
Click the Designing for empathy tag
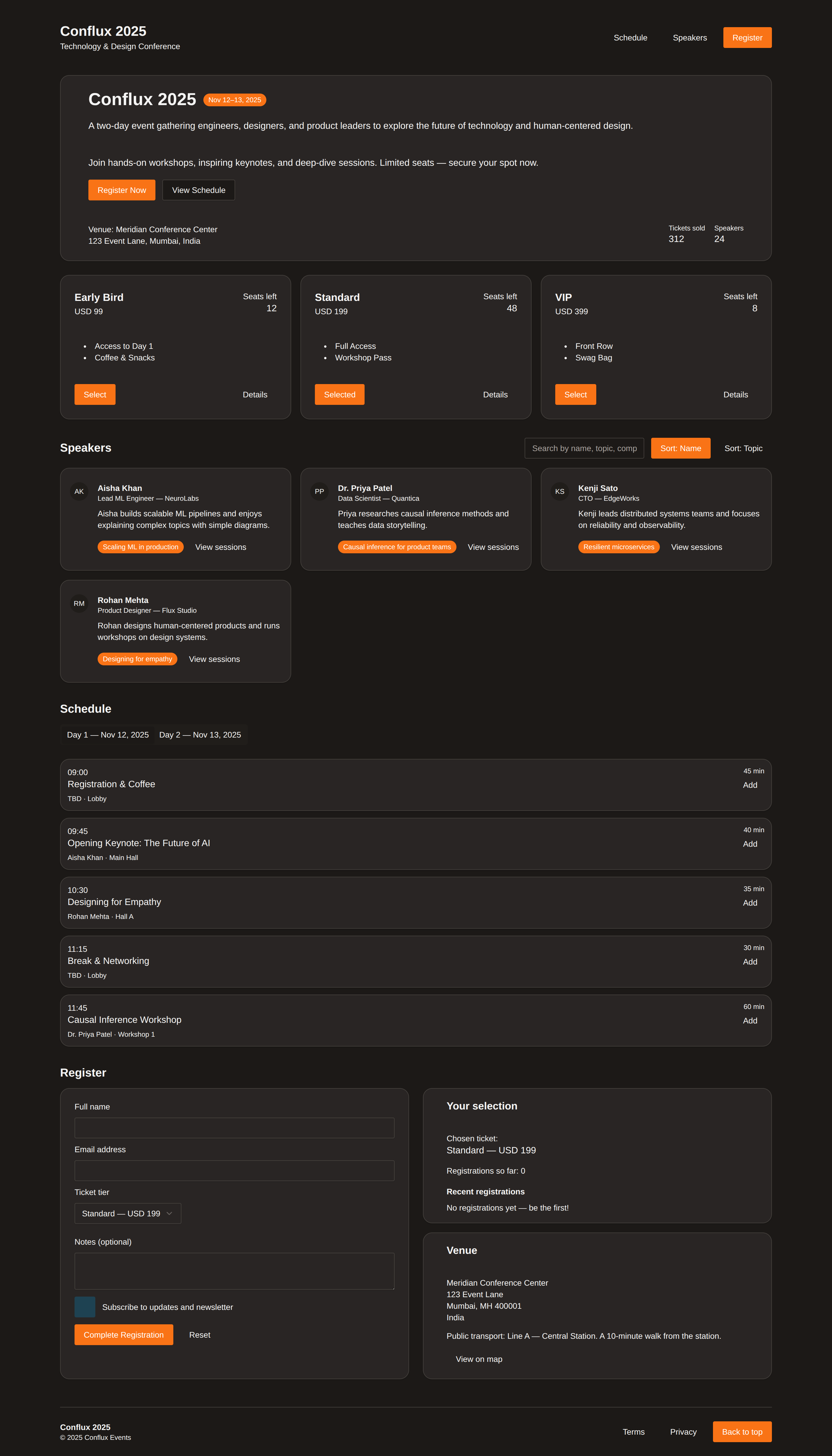pyautogui.click(x=137, y=659)
